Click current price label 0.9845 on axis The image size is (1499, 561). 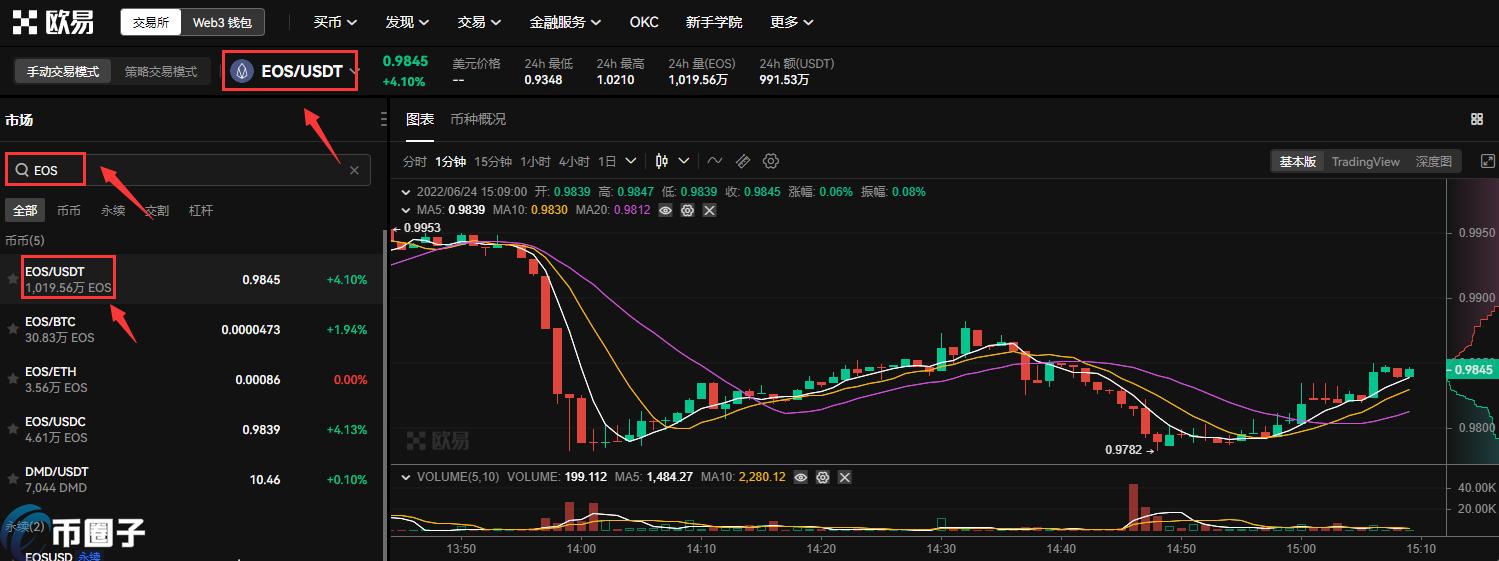(1472, 369)
